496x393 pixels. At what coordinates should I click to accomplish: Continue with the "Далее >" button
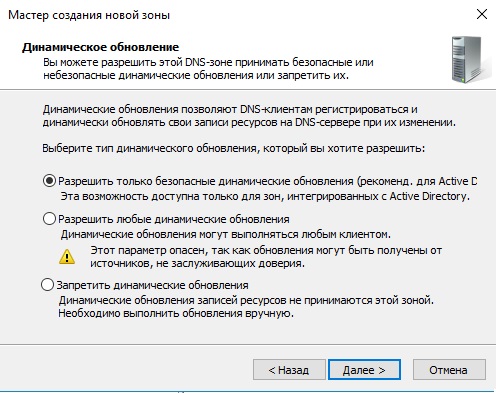pos(364,370)
